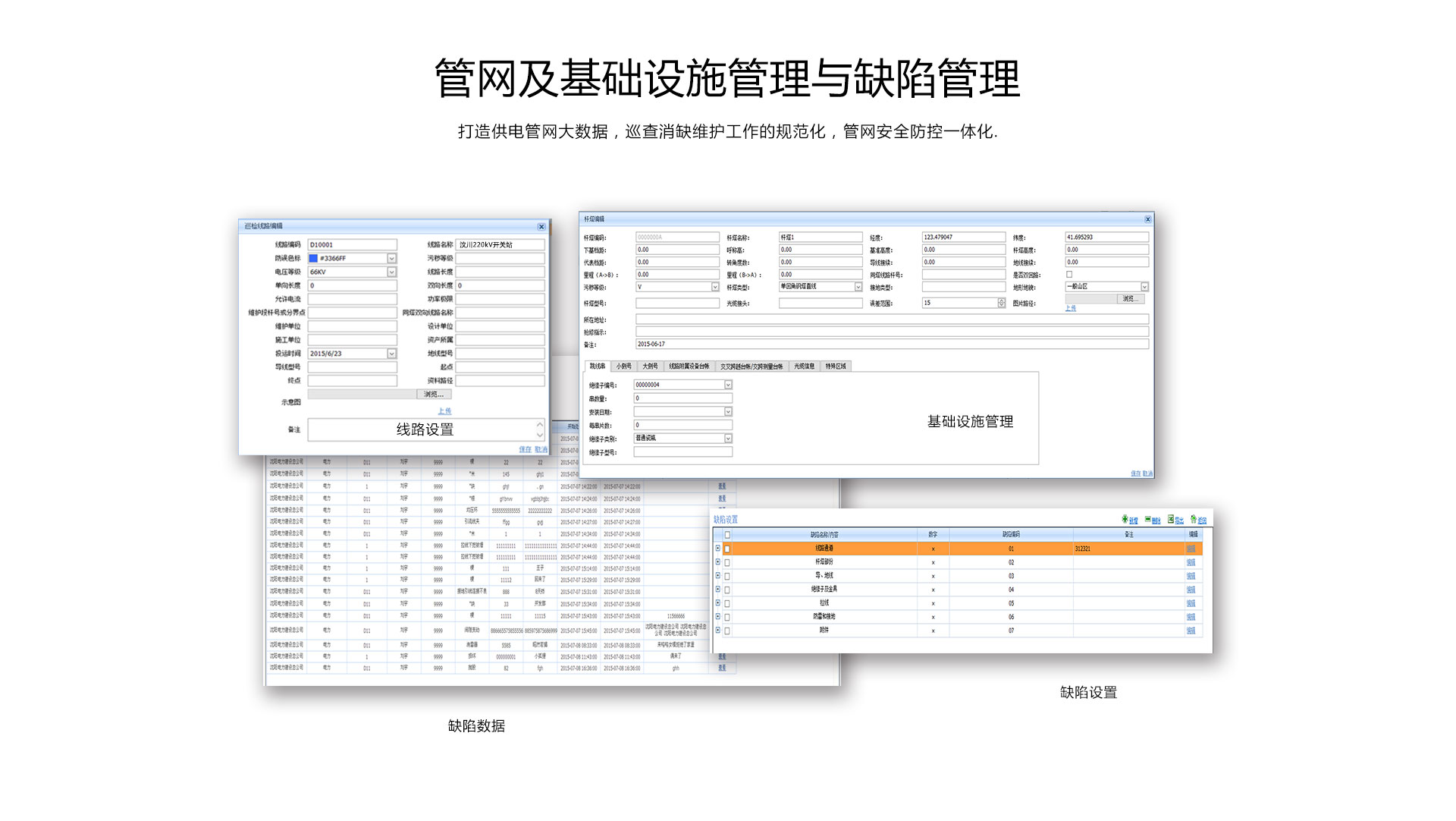
Task: Open the 电压等级 66KV dropdown
Action: pos(392,272)
